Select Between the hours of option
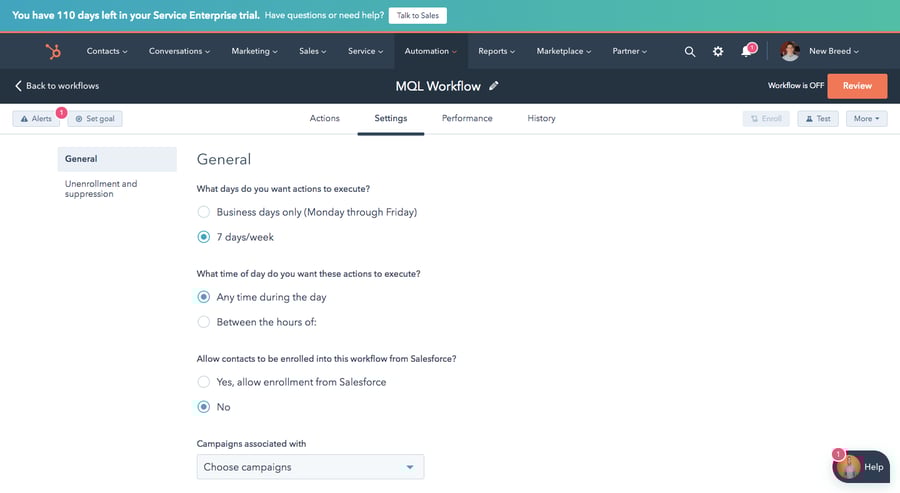The image size is (900, 493). click(x=203, y=322)
